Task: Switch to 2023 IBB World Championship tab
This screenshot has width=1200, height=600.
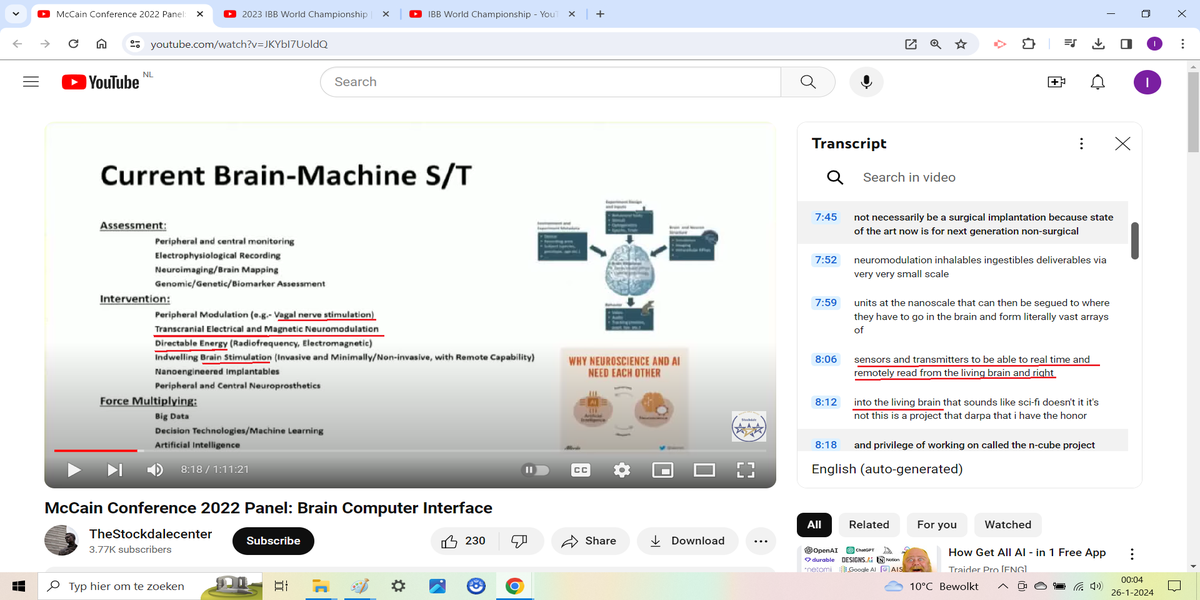Action: (302, 15)
